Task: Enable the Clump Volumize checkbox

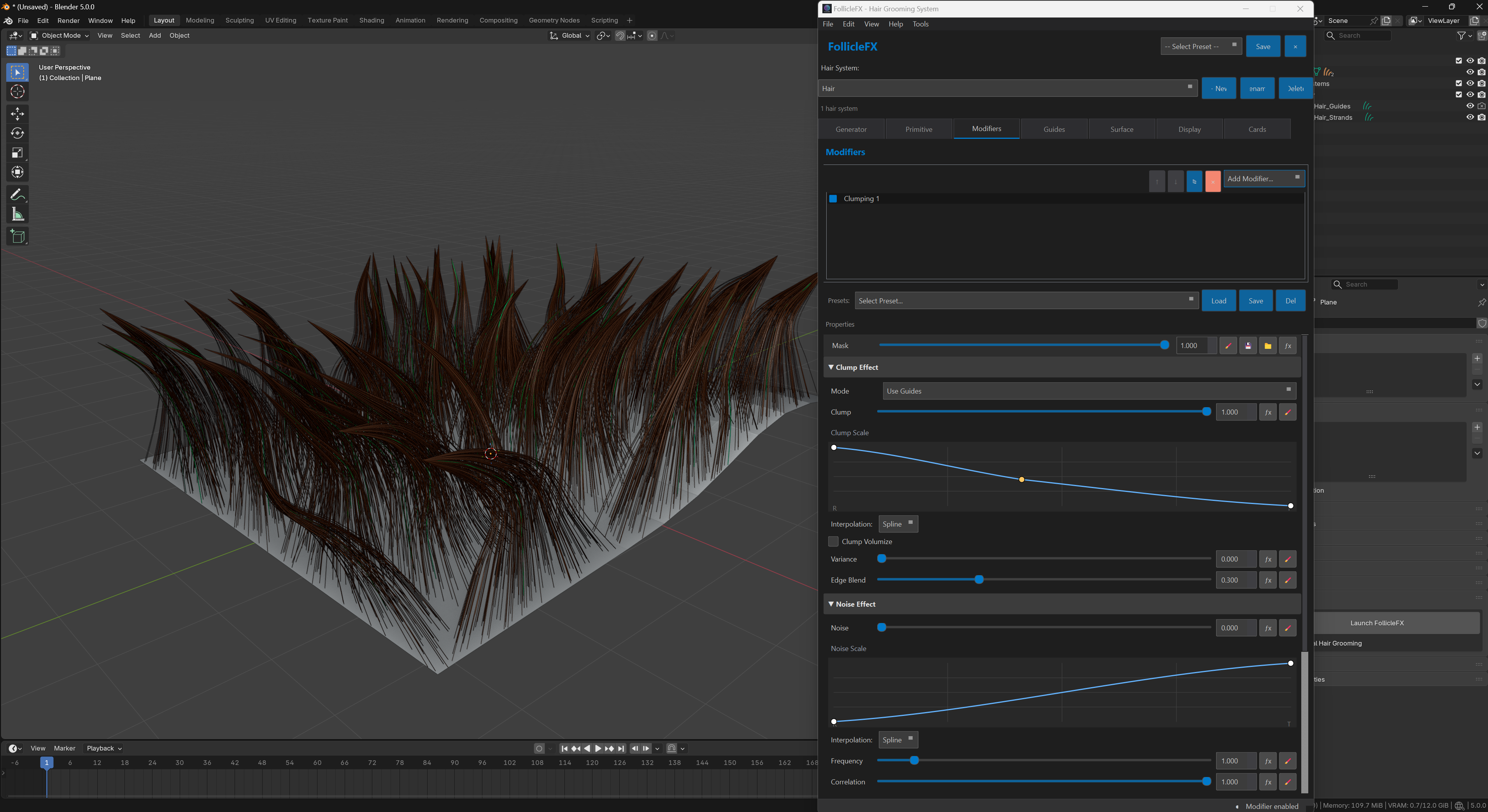Action: pos(833,541)
